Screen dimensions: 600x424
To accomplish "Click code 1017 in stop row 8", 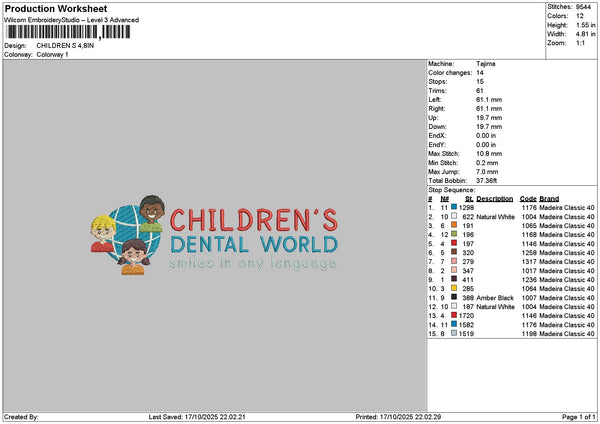I will tap(529, 271).
